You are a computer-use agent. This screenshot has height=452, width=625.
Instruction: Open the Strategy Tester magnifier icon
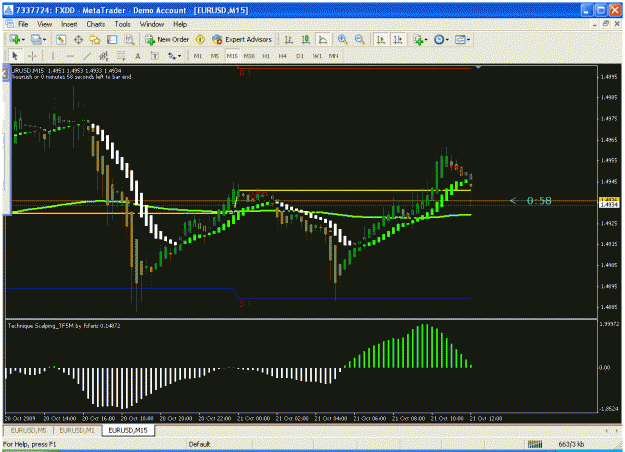coord(129,39)
